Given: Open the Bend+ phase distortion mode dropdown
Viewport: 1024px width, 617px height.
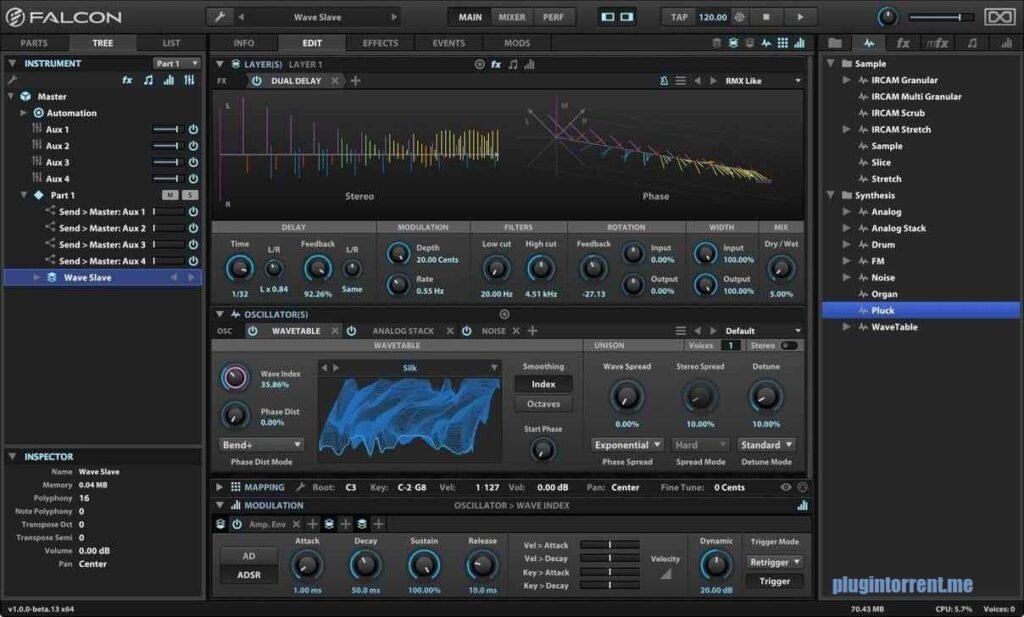Looking at the screenshot, I should point(261,445).
